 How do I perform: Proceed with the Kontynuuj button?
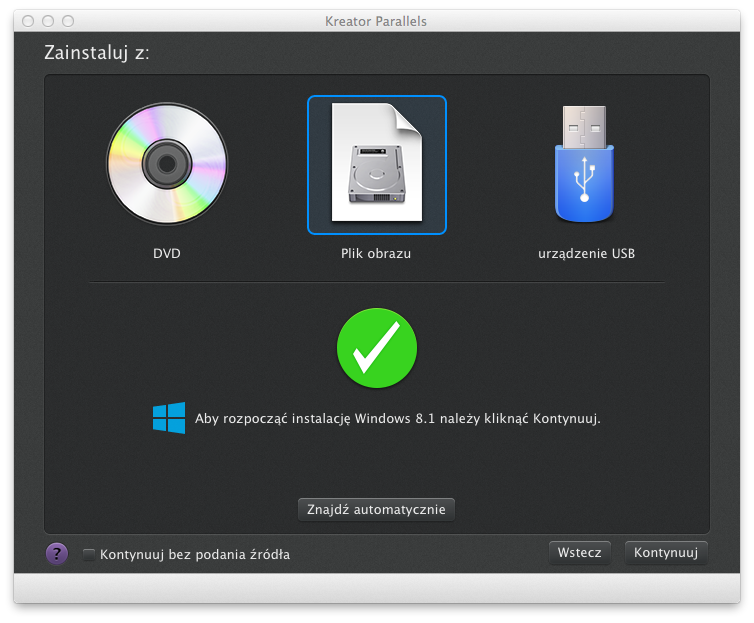[665, 552]
